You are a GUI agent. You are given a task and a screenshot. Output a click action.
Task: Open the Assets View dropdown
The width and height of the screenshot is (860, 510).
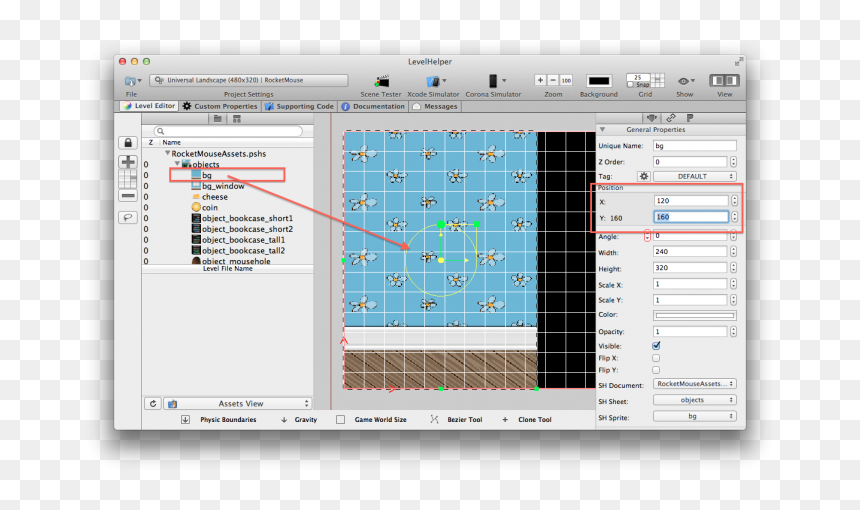pos(237,404)
